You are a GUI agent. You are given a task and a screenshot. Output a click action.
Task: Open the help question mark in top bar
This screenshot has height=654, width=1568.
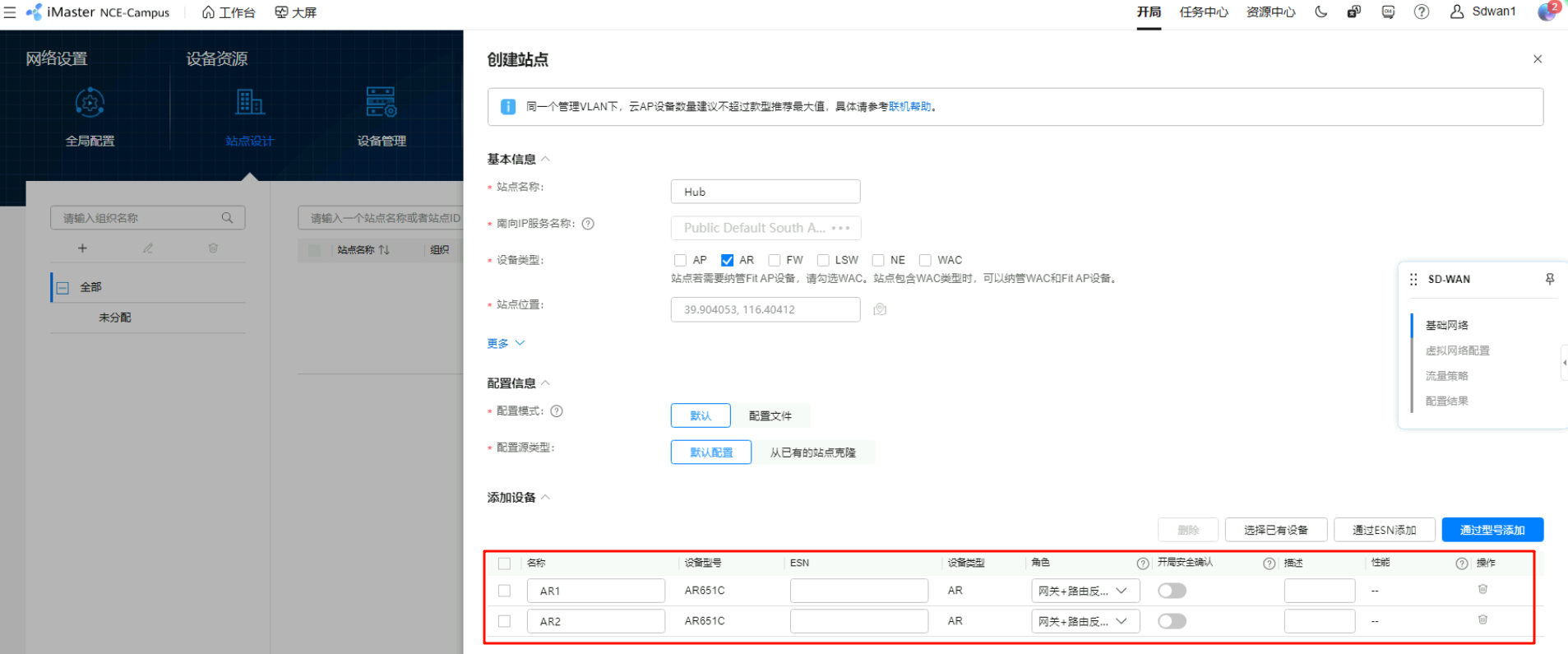[x=1421, y=12]
